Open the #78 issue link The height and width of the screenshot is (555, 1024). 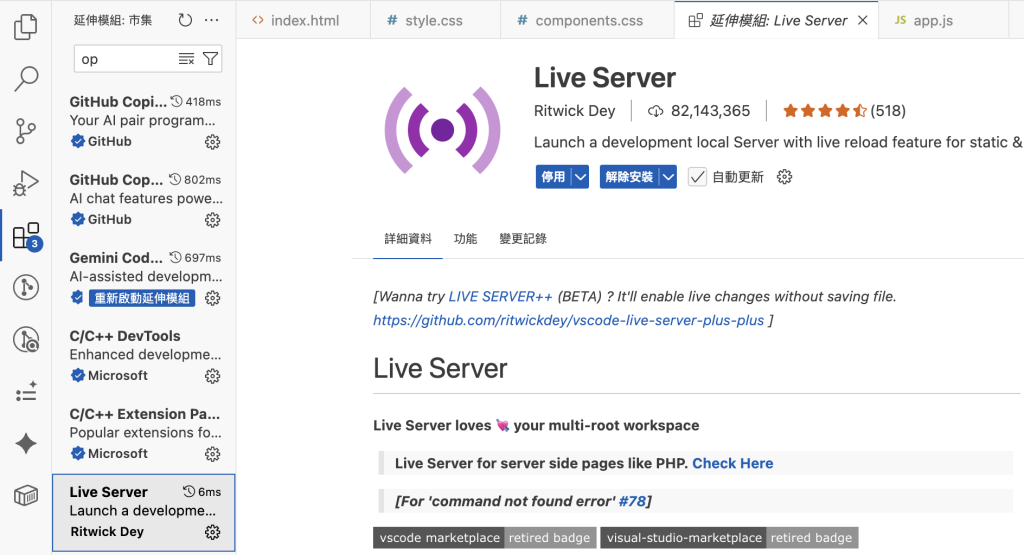pos(632,501)
